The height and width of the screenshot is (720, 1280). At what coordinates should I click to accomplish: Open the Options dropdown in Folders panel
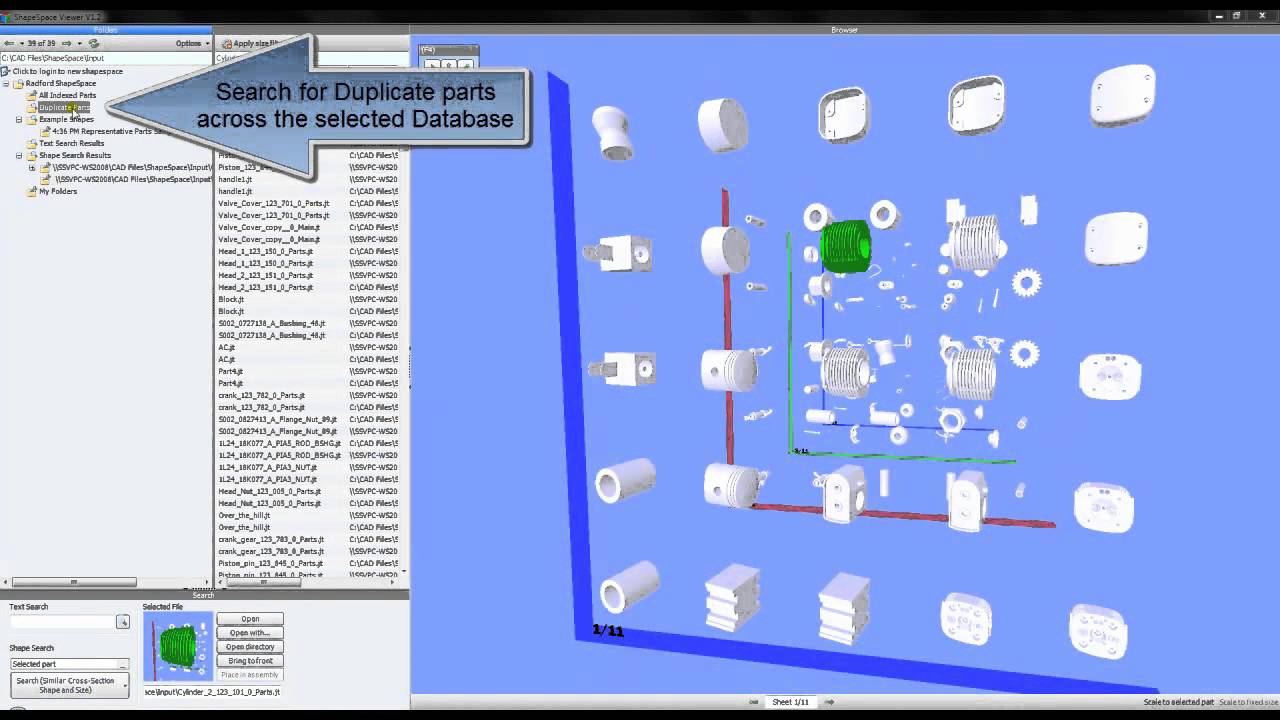192,43
